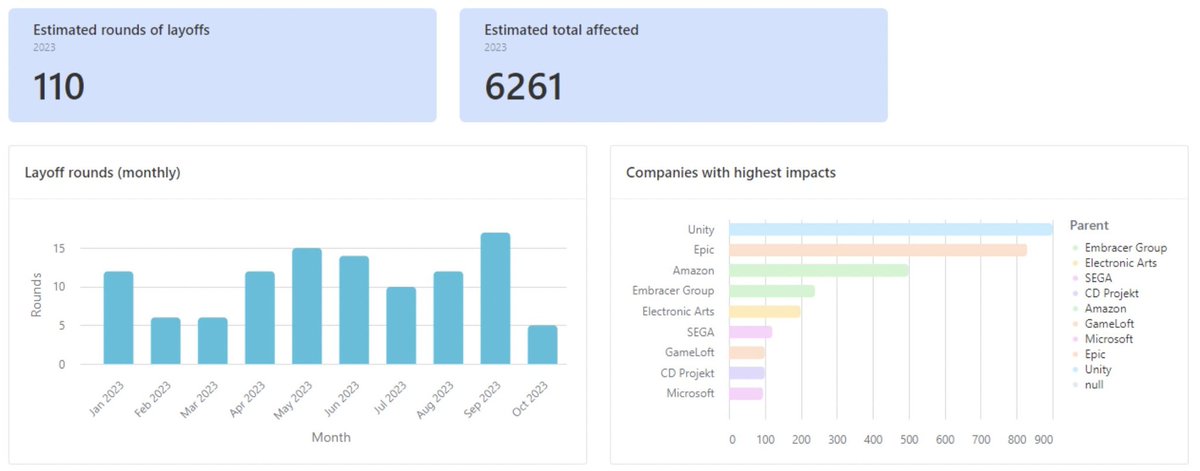Toggle Electronic Arts legend swatch
The height and width of the screenshot is (471, 1200).
[x=1075, y=263]
